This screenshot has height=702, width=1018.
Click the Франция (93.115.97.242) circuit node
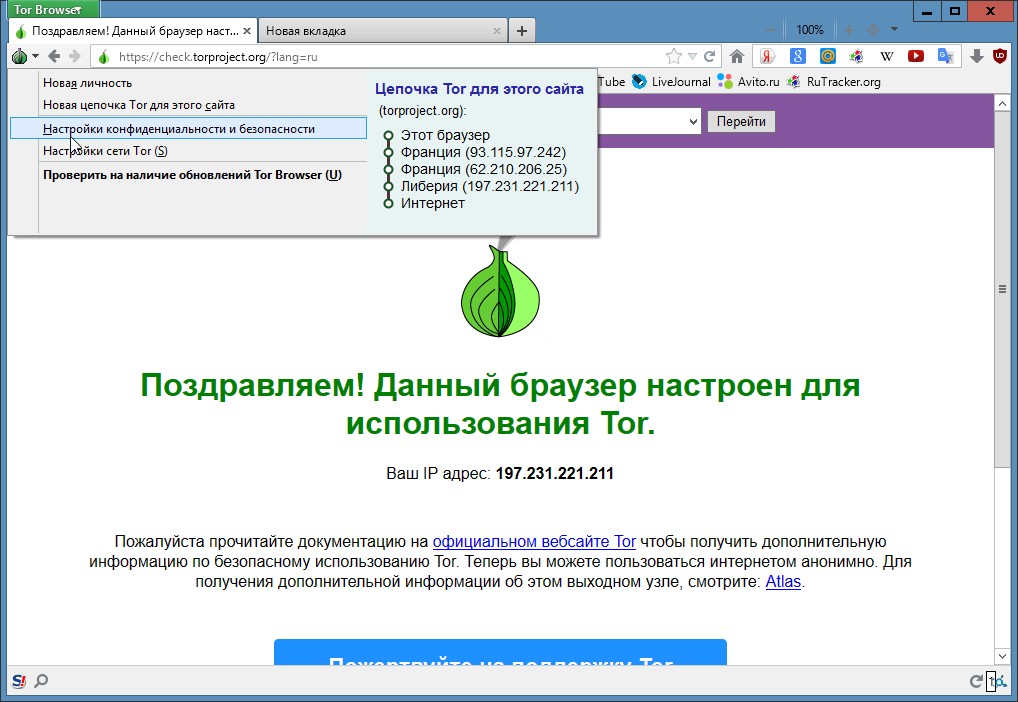point(483,152)
